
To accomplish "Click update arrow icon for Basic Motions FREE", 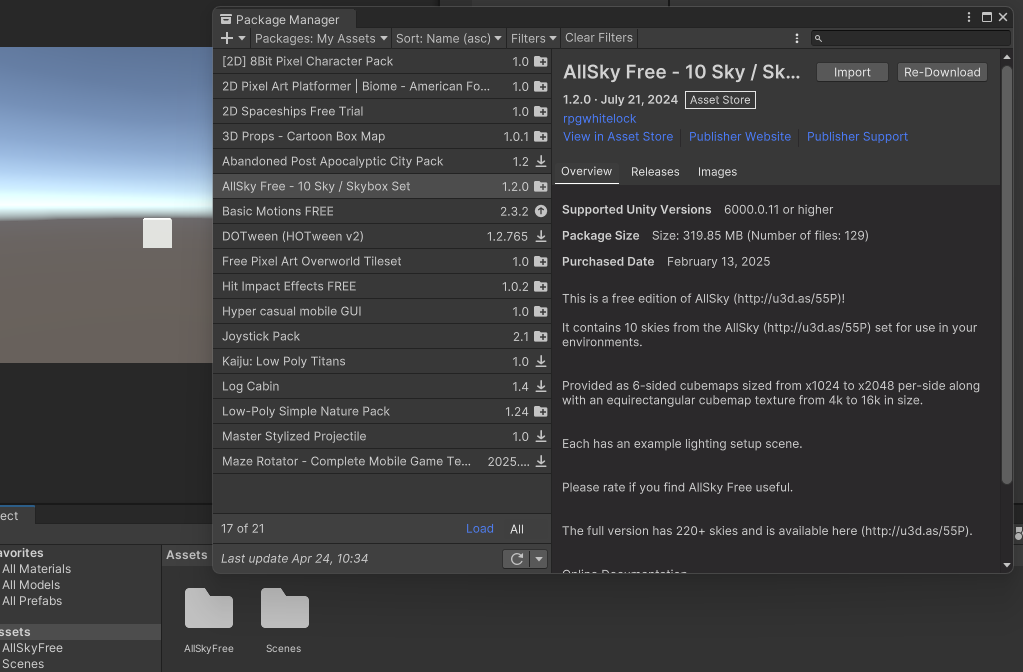I will [x=541, y=211].
